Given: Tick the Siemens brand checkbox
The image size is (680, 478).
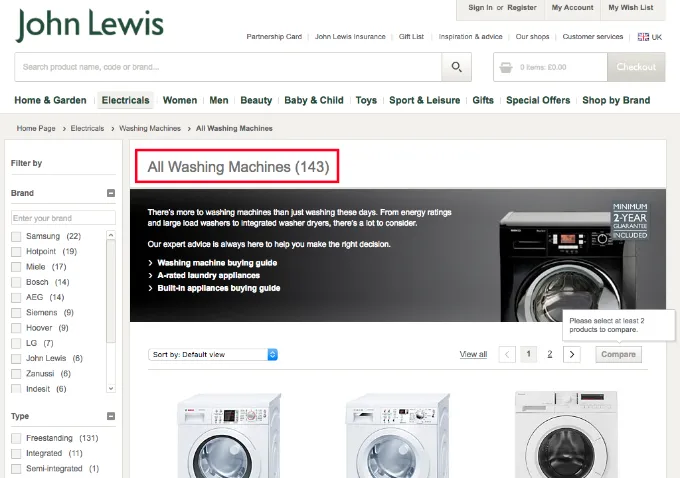Looking at the screenshot, I should 16,313.
